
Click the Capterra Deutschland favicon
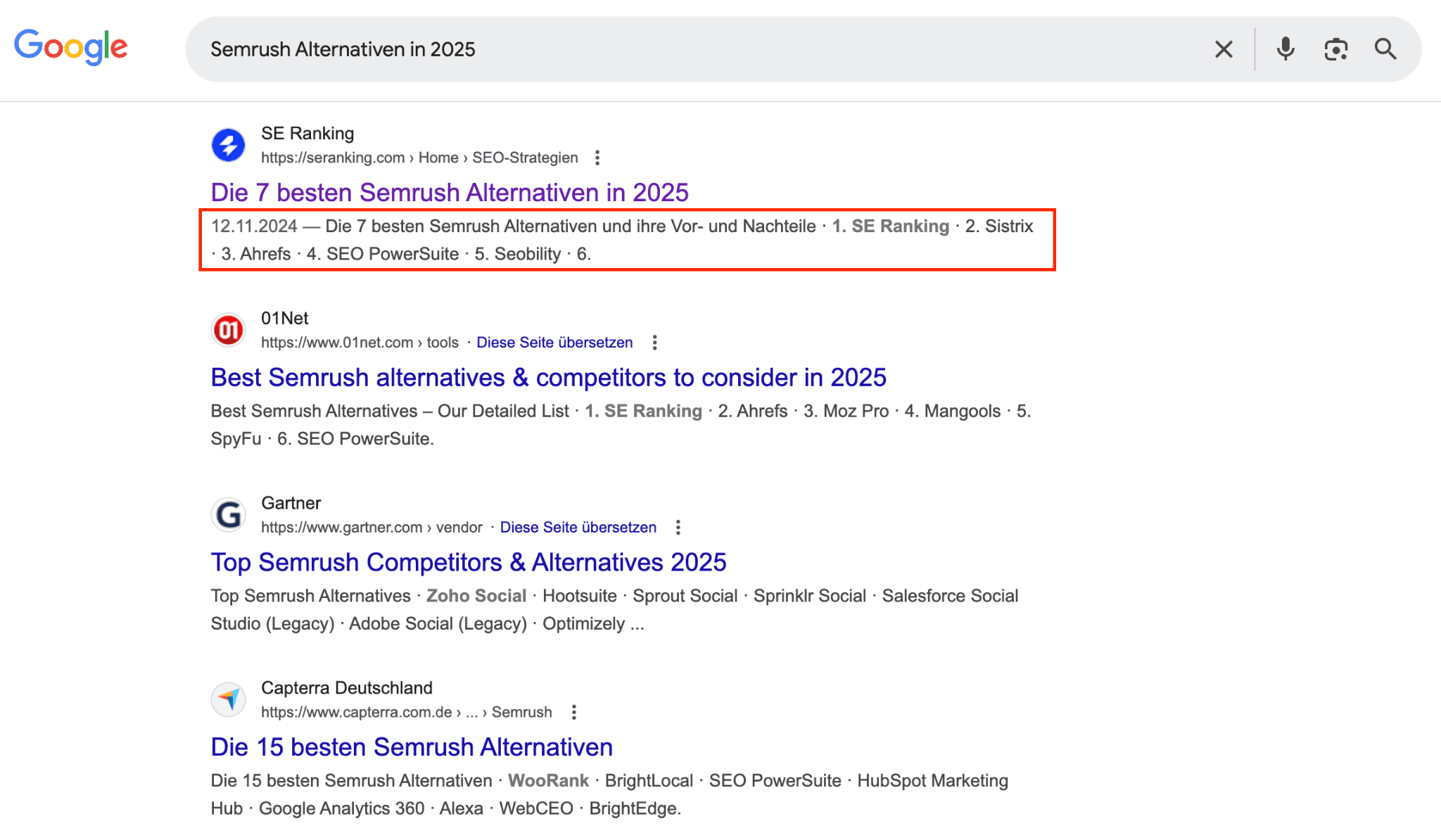click(x=229, y=700)
